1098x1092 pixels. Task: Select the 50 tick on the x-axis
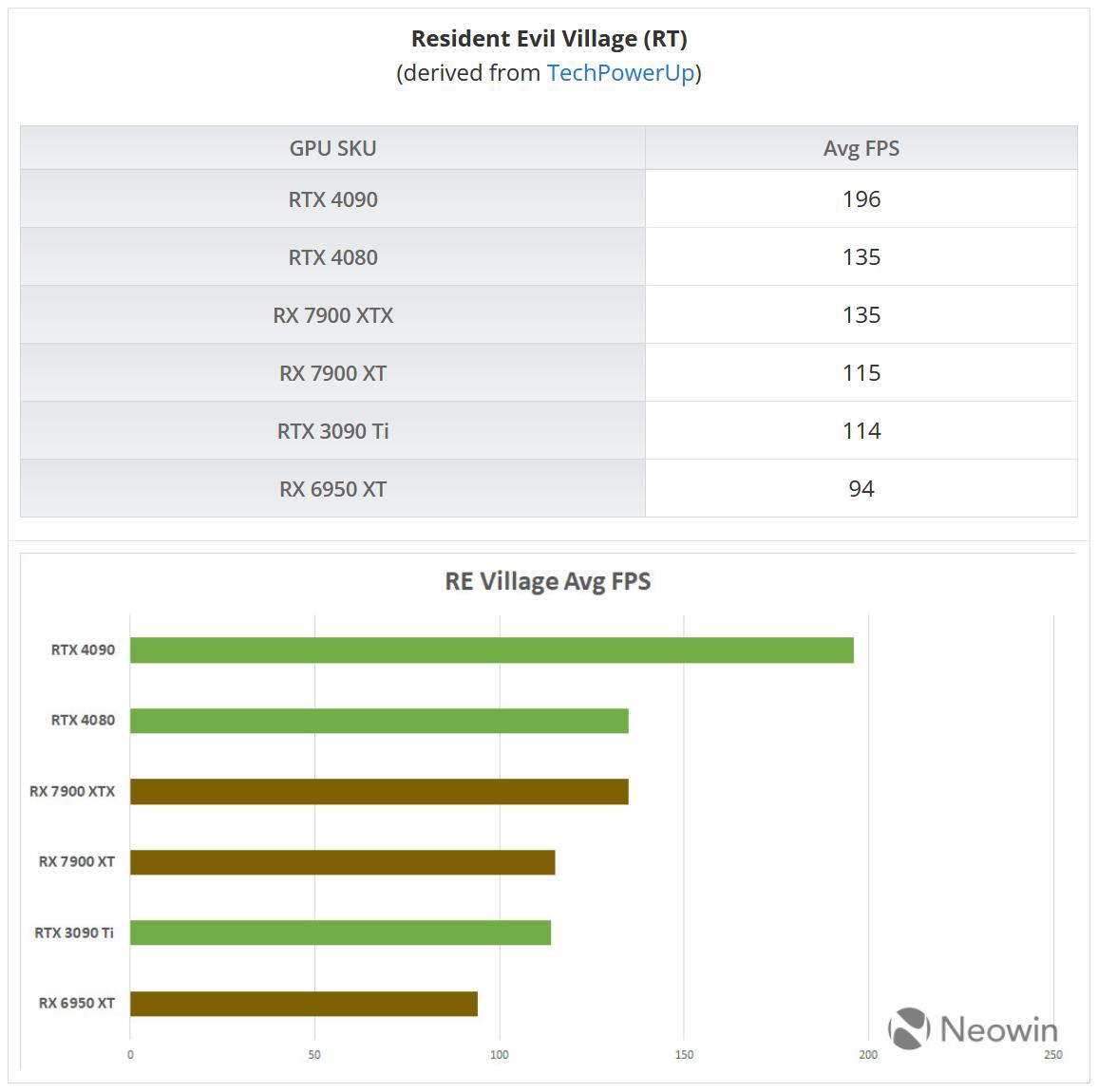[314, 1054]
